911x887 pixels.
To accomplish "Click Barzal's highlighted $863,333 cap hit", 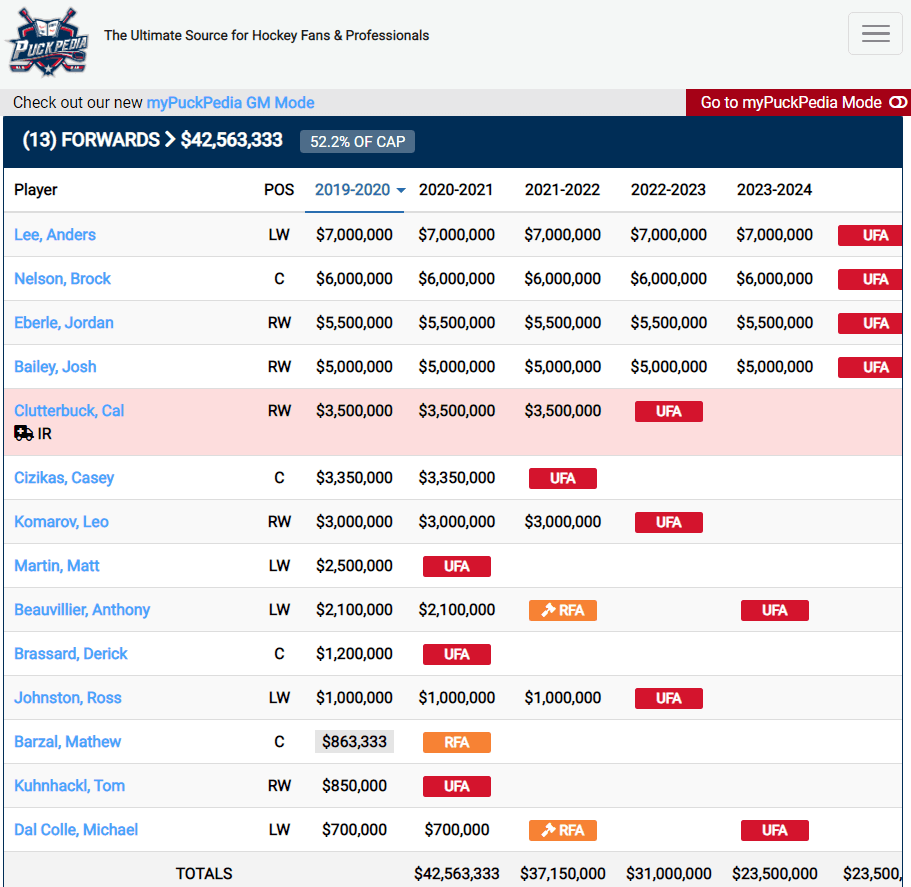I will click(354, 742).
